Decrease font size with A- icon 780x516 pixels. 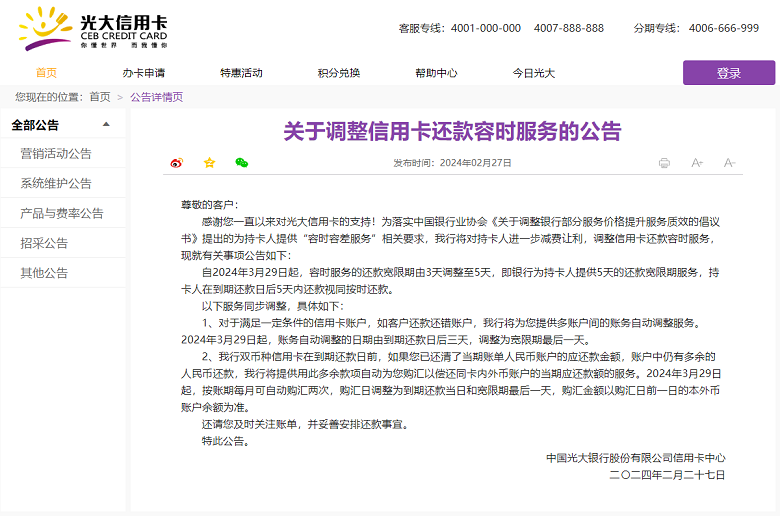coord(729,163)
